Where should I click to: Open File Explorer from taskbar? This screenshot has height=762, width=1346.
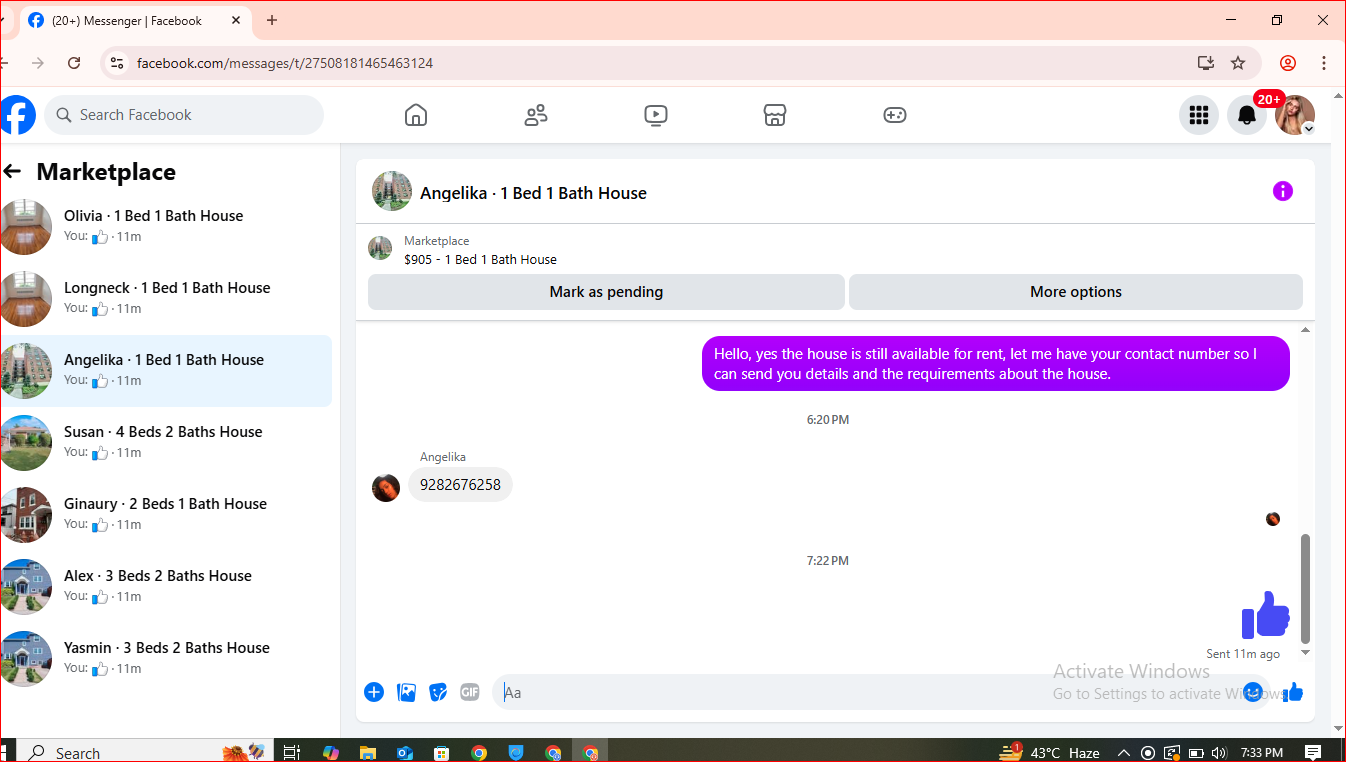point(368,753)
